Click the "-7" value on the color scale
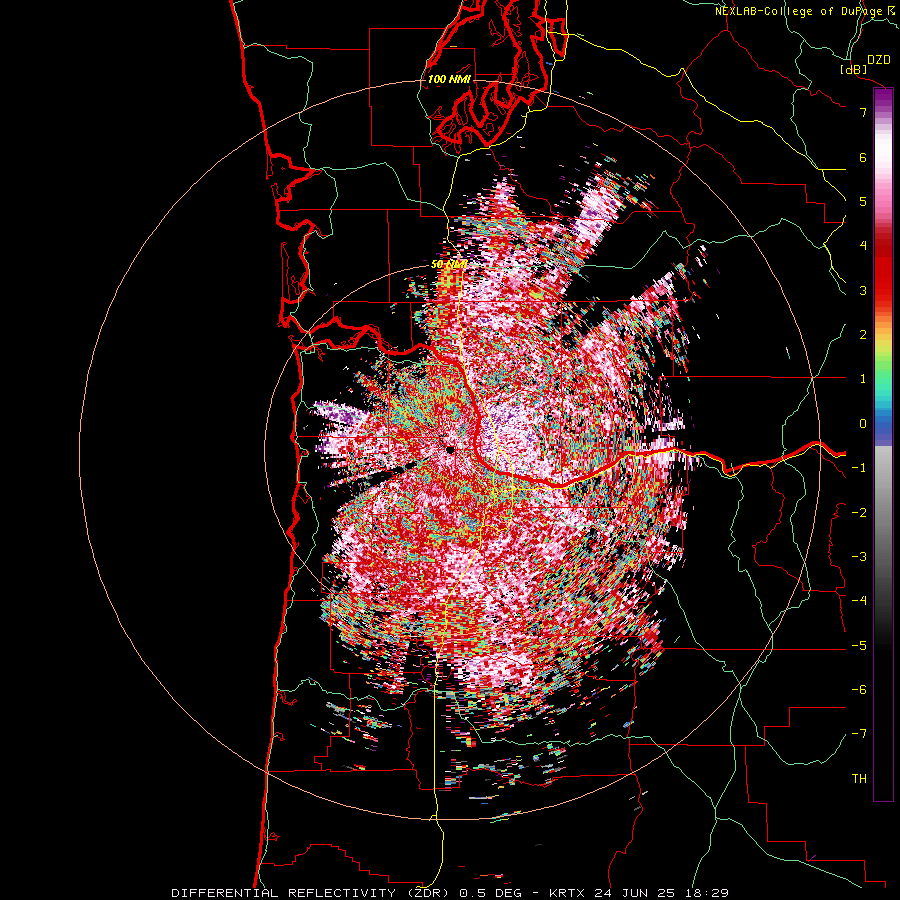Image resolution: width=900 pixels, height=900 pixels. [x=859, y=734]
